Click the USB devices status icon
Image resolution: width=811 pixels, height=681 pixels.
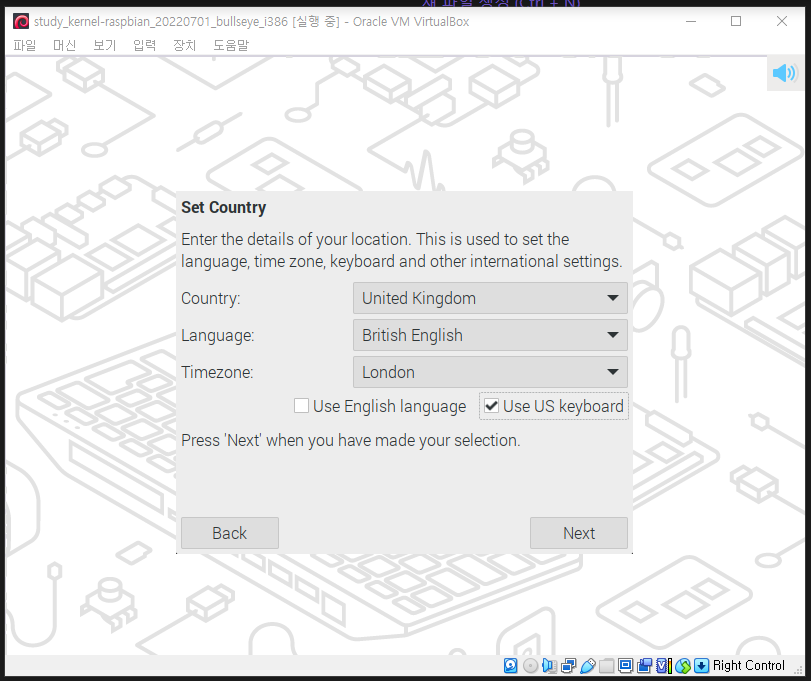(586, 666)
